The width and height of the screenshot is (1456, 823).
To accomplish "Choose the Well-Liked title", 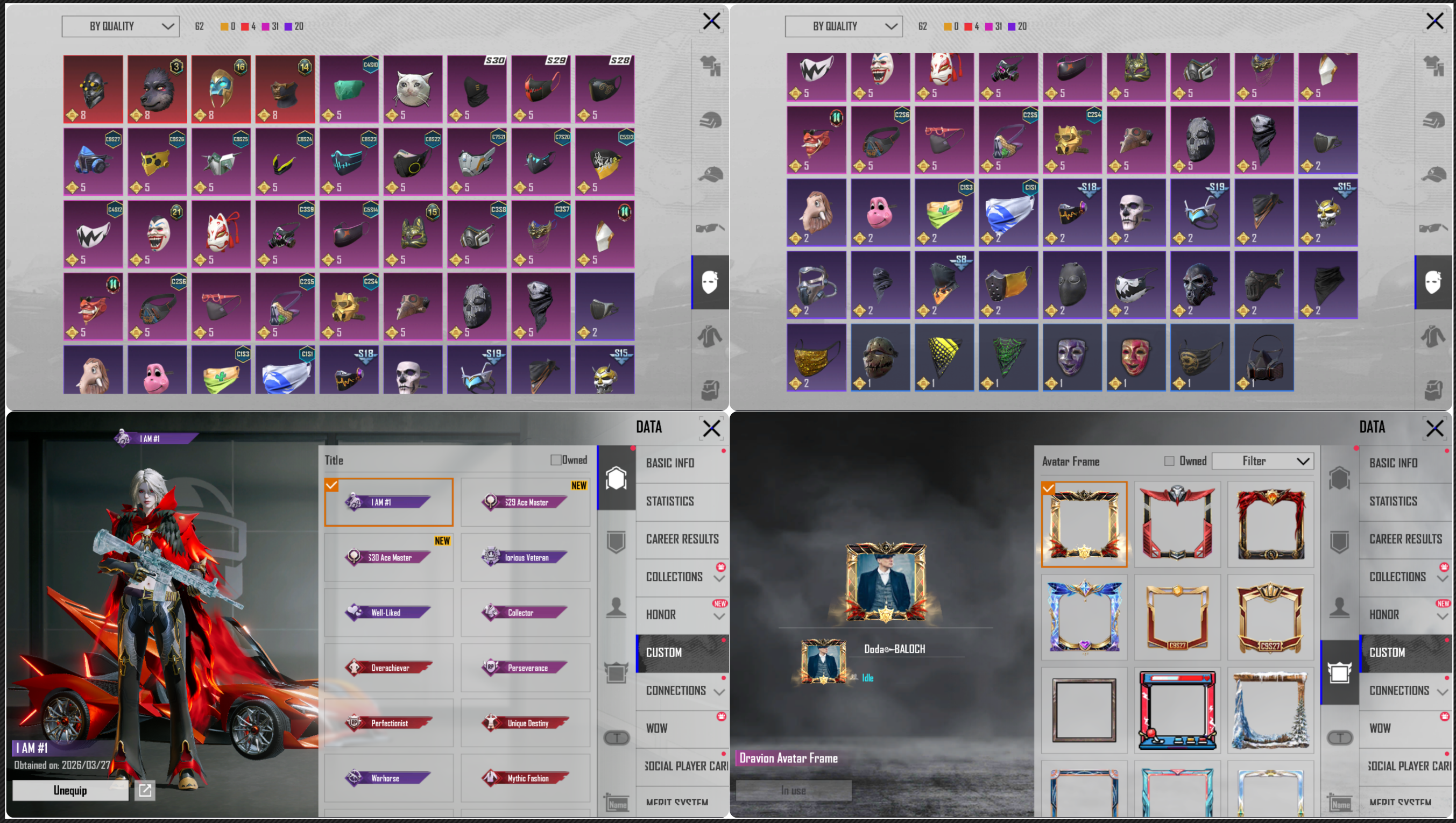I will click(389, 612).
